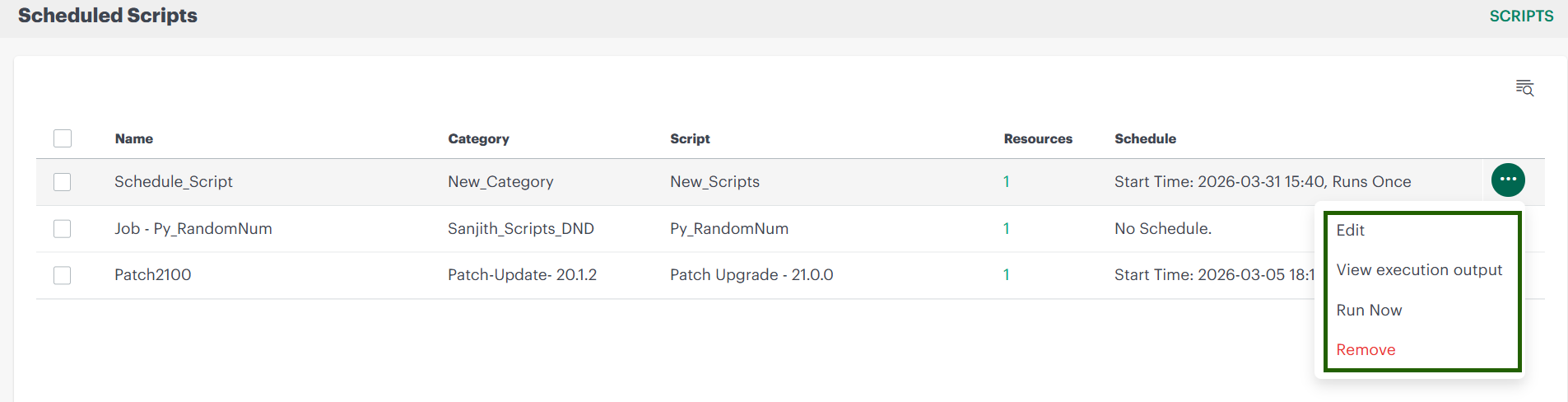Open resources count link for Schedule_Script
This screenshot has height=402, width=1568.
coord(1006,182)
